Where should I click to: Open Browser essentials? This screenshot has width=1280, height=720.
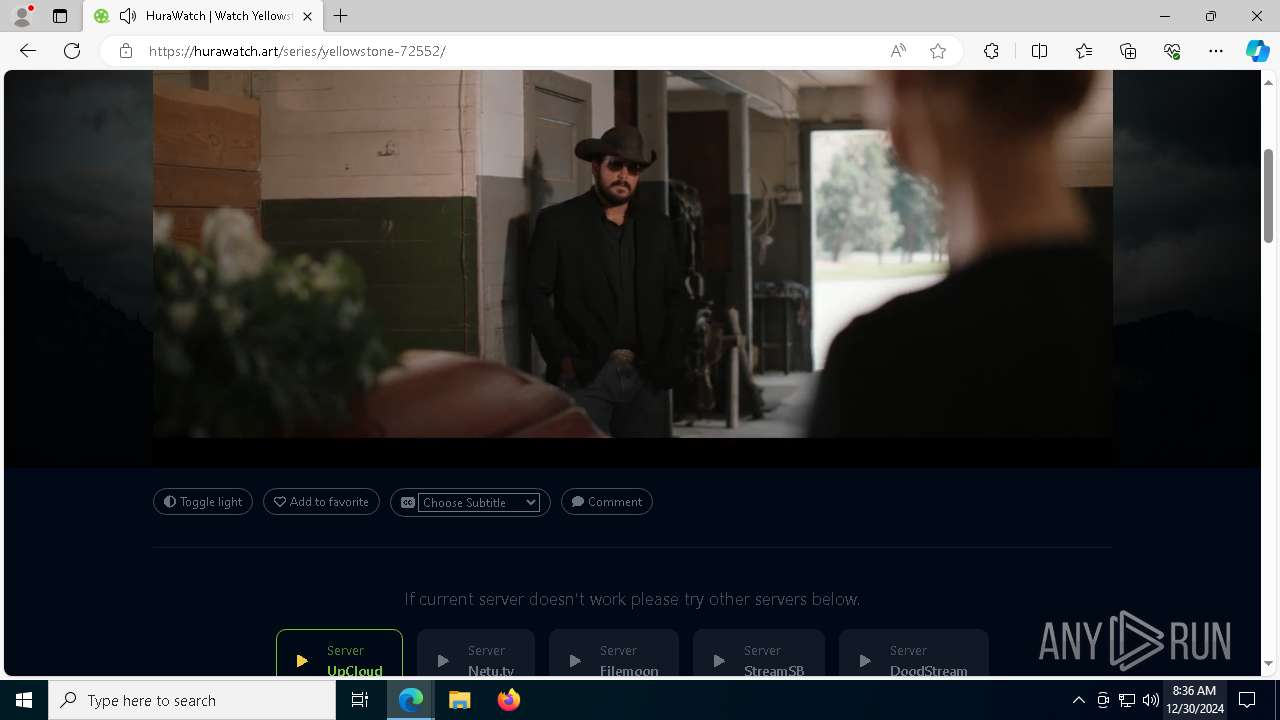click(1172, 51)
